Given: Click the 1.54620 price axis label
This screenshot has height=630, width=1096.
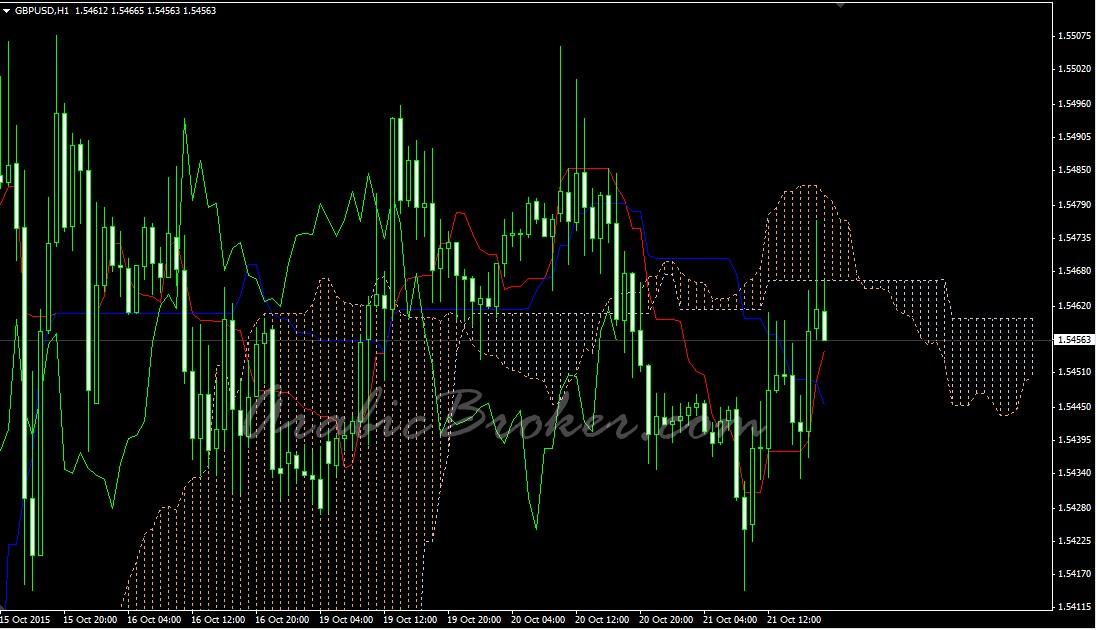Looking at the screenshot, I should pyautogui.click(x=1074, y=306).
